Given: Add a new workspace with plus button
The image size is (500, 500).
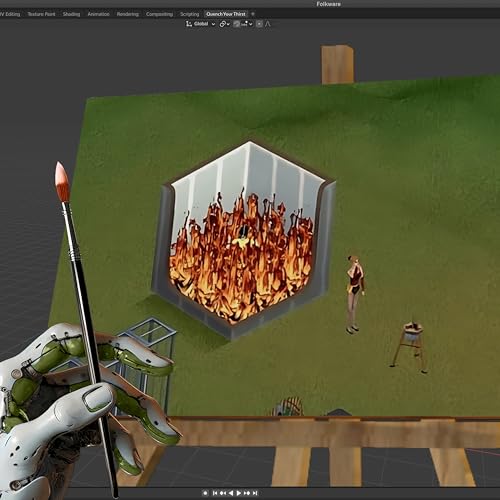Looking at the screenshot, I should [x=253, y=14].
